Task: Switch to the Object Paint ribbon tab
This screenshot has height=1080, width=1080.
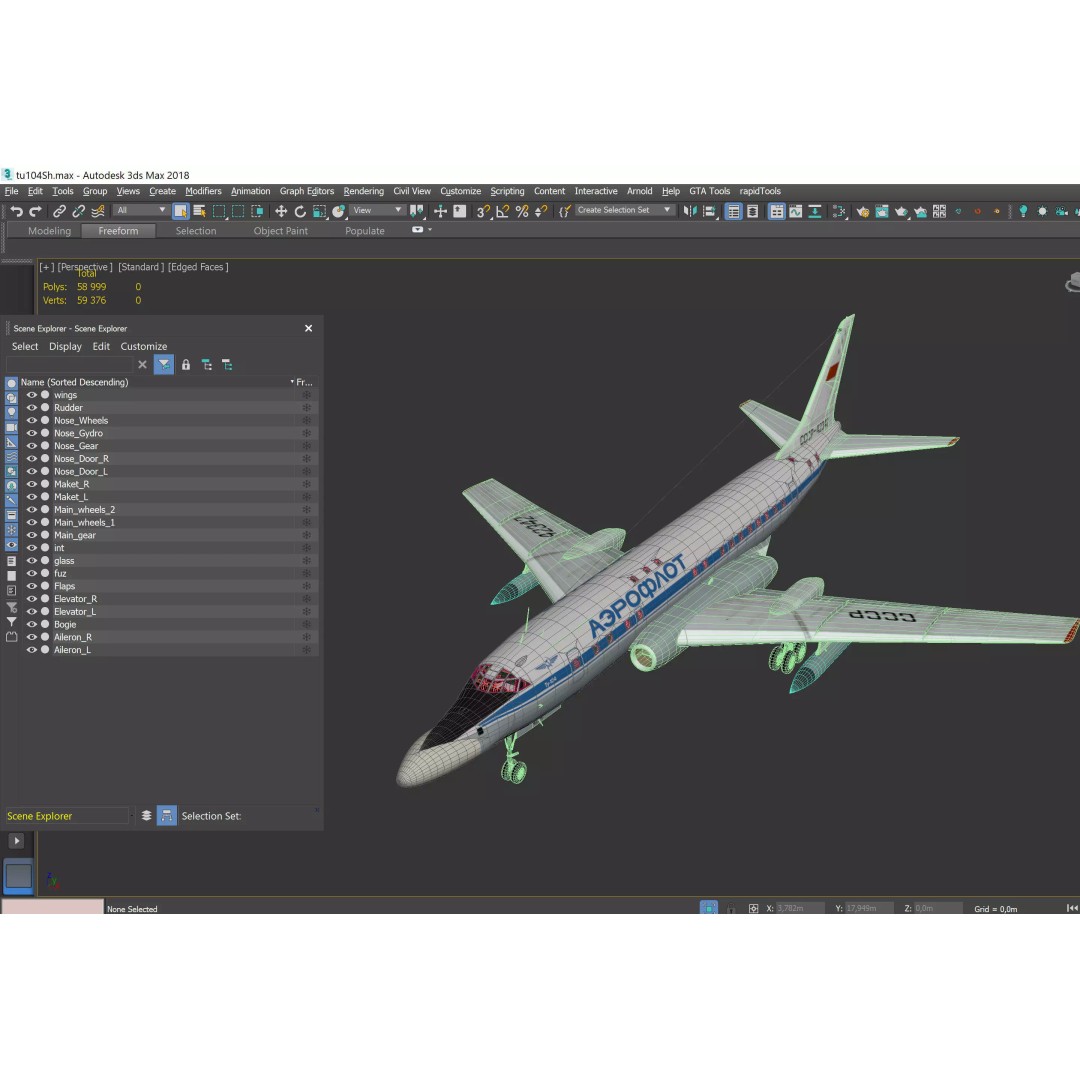Action: pyautogui.click(x=280, y=231)
